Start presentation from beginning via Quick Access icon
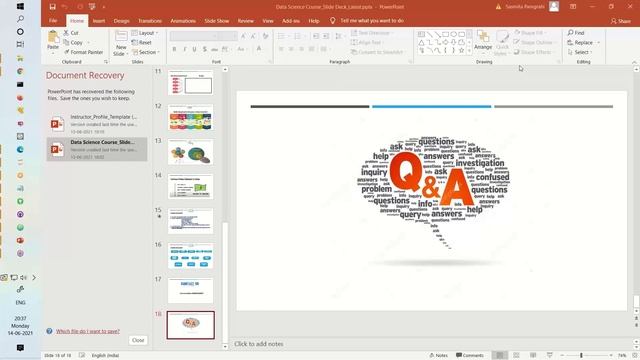This screenshot has width=640, height=360. click(92, 7)
